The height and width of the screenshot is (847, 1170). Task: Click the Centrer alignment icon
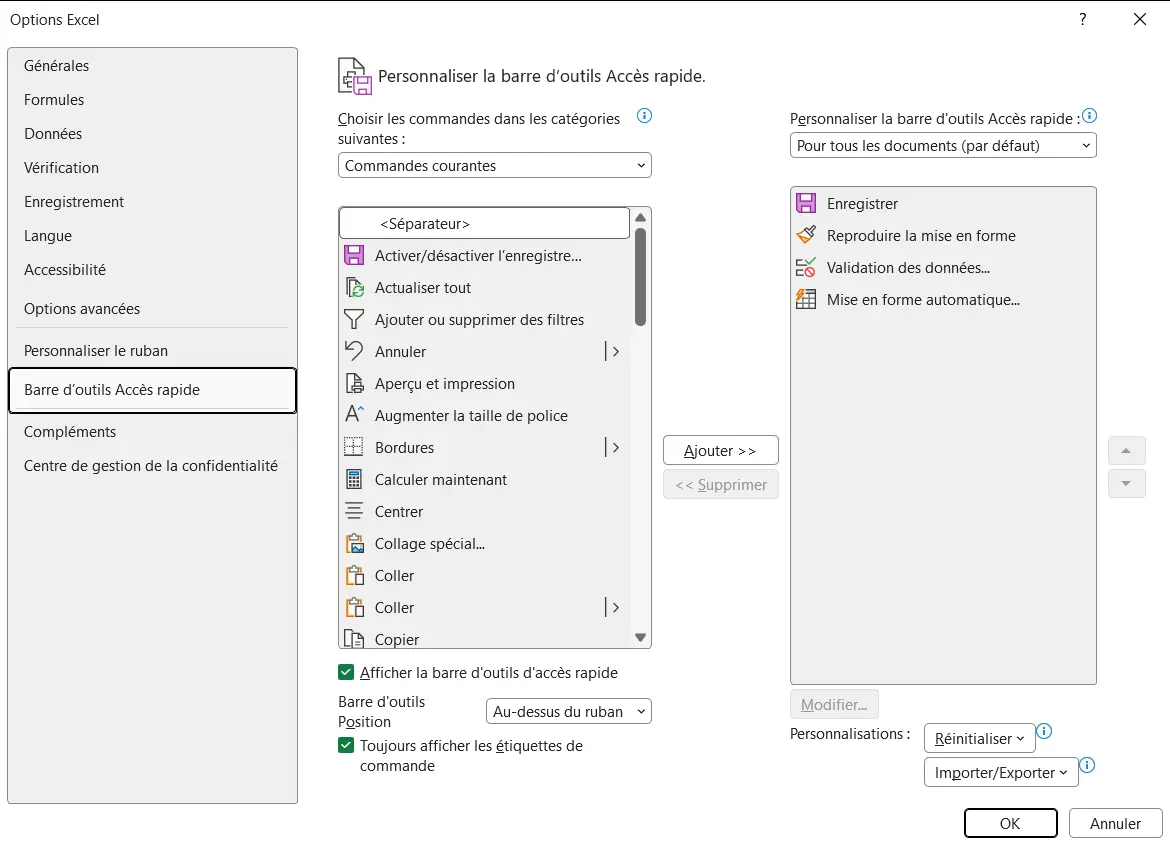click(x=354, y=511)
